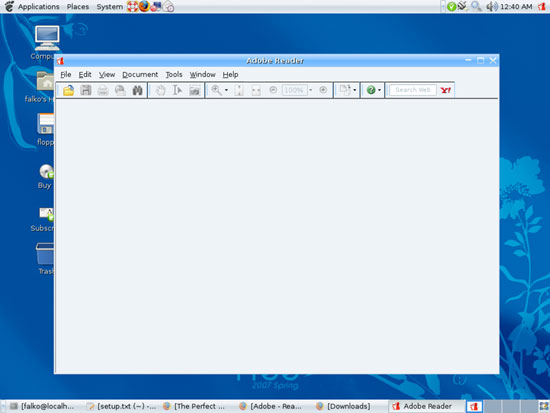
Task: Open the Edit menu
Action: click(x=85, y=74)
